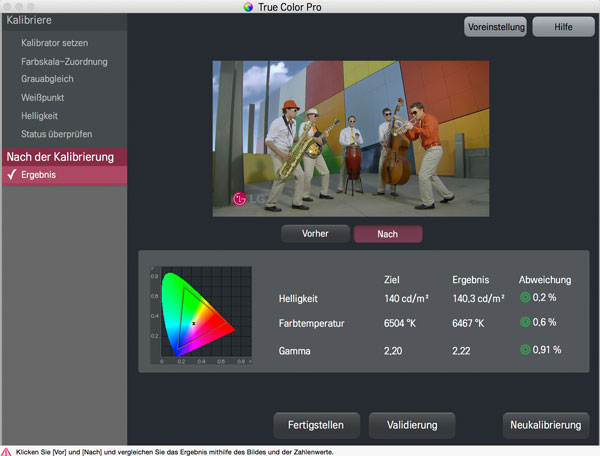The image size is (600, 456).
Task: Open the Farbskala-Zuordnung step
Action: [x=64, y=61]
